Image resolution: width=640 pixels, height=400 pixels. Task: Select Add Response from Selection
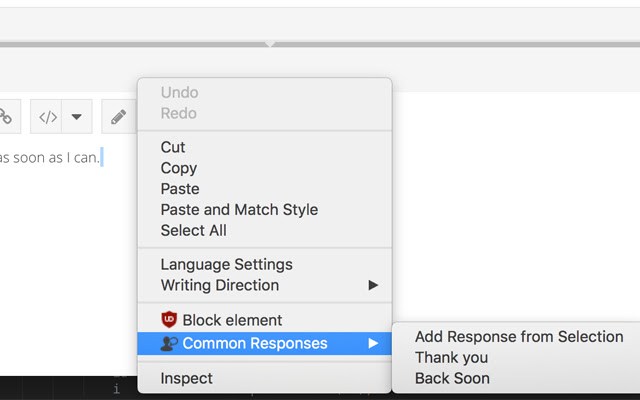coord(519,337)
